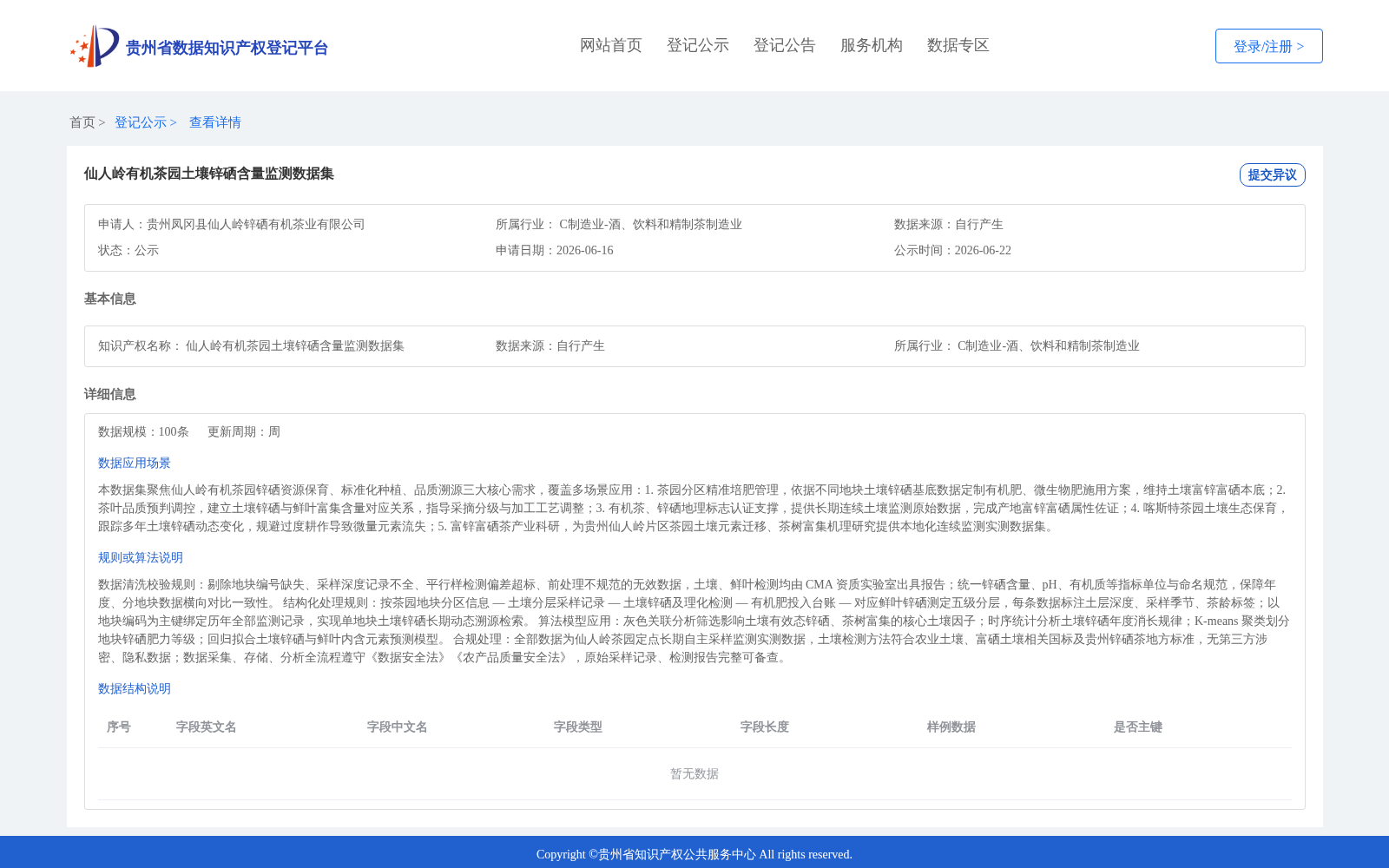The image size is (1389, 868).
Task: Click the Copyright 贵州省知识产权公共服务中心 footer text
Action: 694,855
